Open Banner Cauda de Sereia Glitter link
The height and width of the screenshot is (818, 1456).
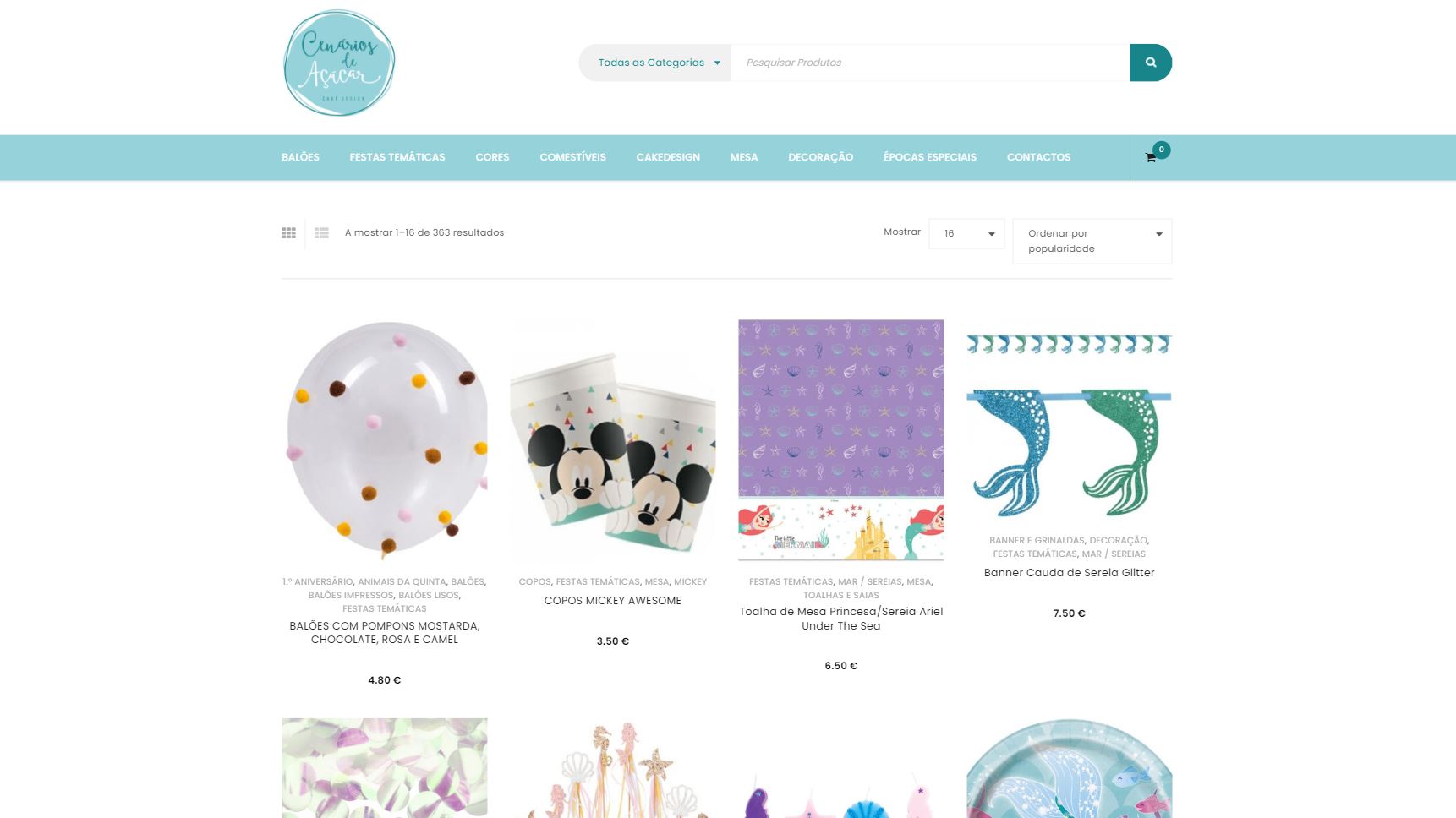[1069, 573]
